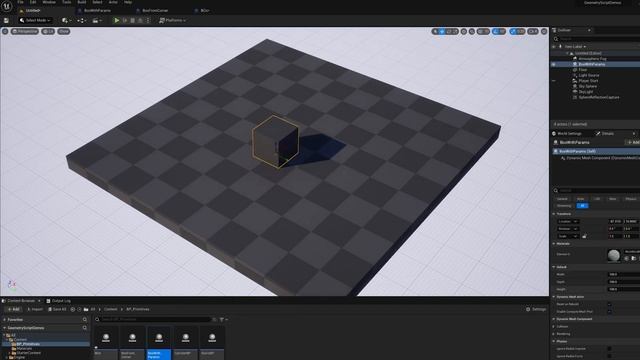Screen dimensions: 640x360
Task: Open the Output Log tab
Action: tap(58, 301)
